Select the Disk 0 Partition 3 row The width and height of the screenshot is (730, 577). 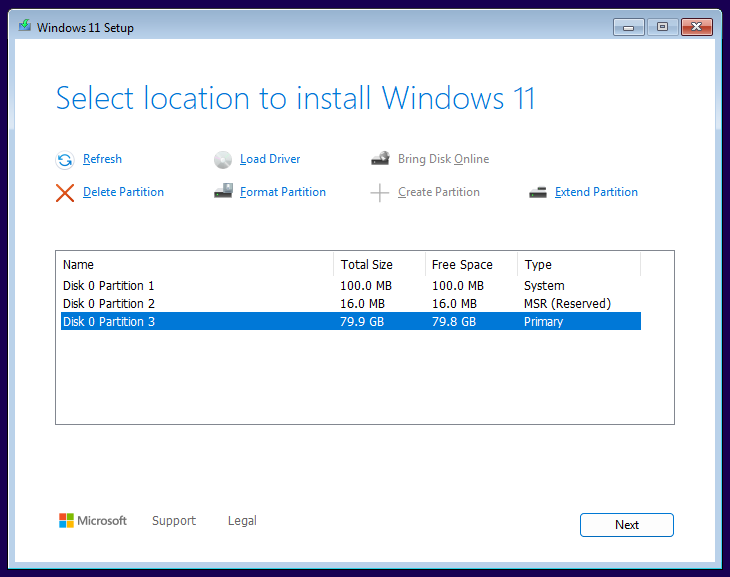(351, 321)
